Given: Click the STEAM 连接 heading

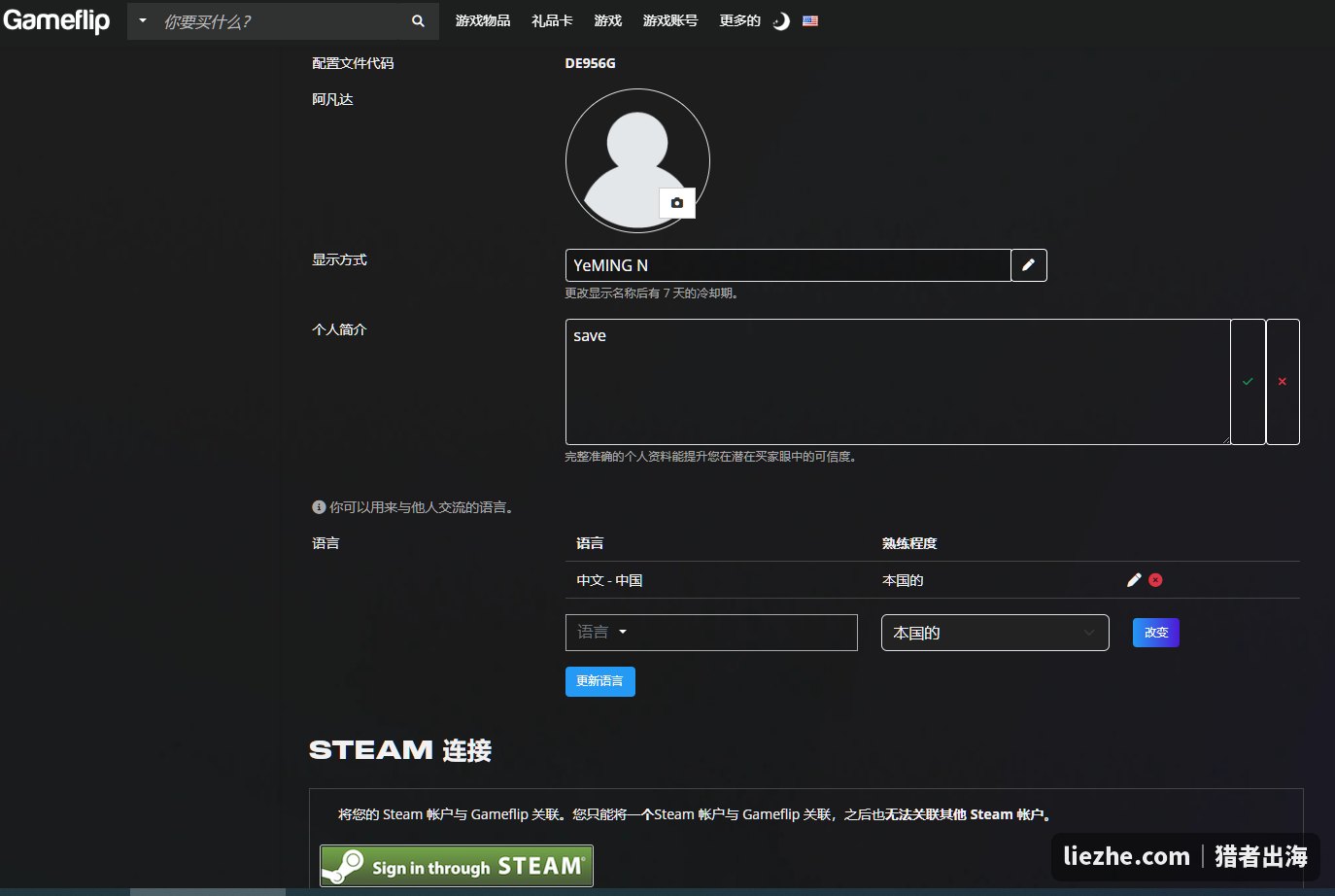Looking at the screenshot, I should [x=400, y=750].
